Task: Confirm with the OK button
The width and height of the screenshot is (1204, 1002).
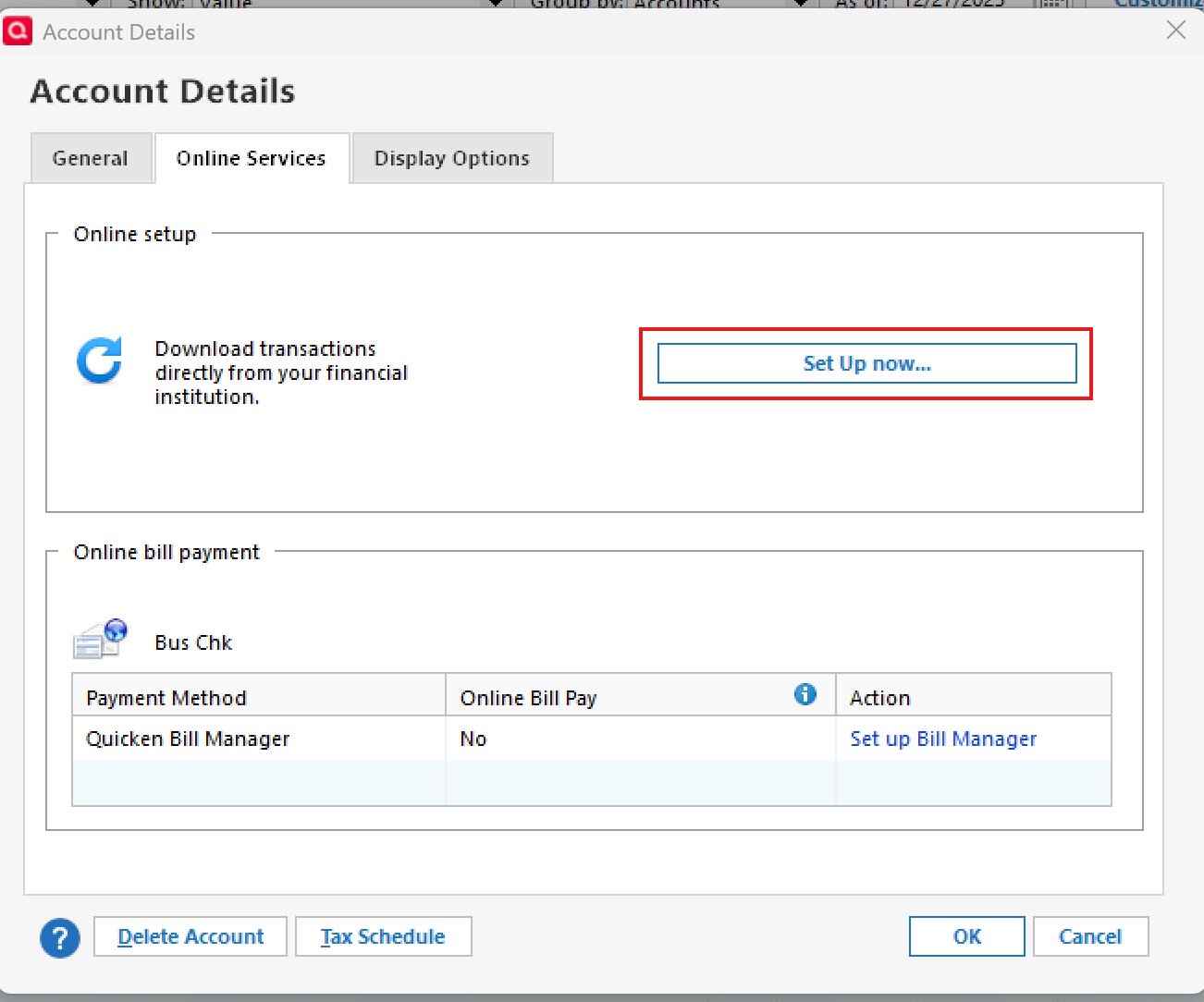Action: (966, 936)
